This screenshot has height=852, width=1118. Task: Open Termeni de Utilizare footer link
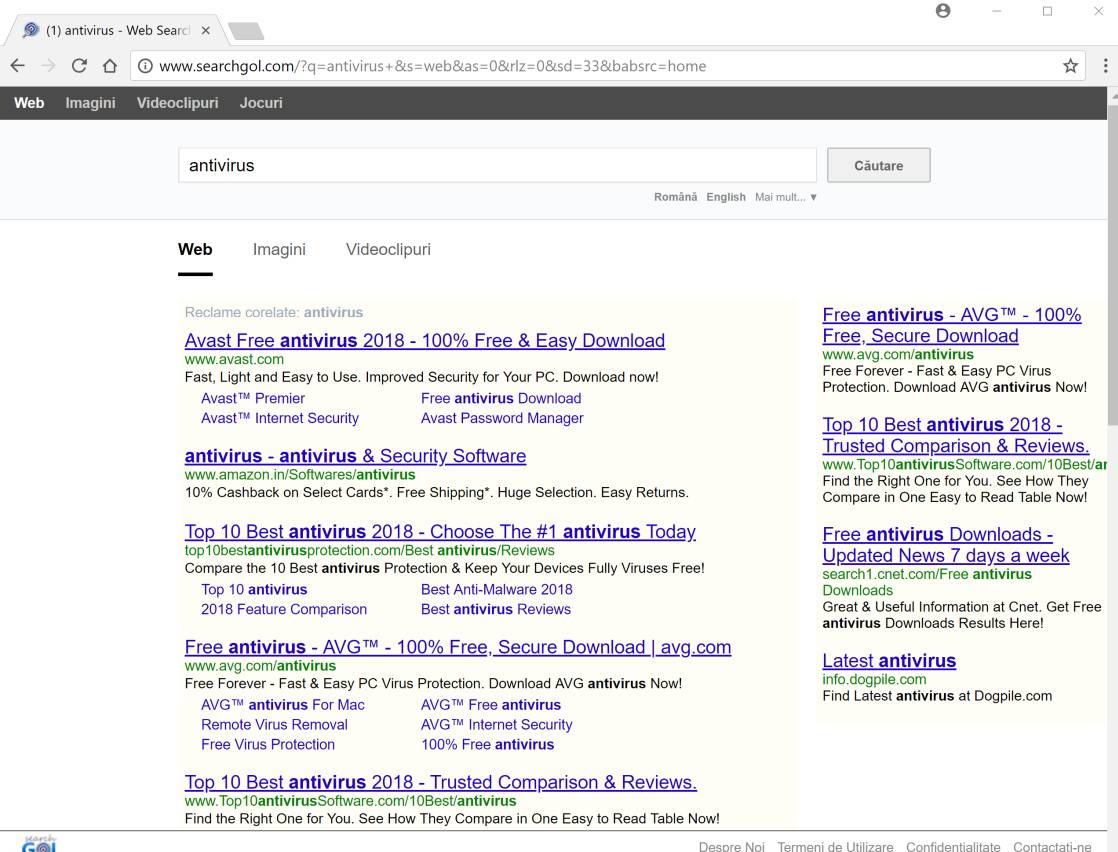835,846
